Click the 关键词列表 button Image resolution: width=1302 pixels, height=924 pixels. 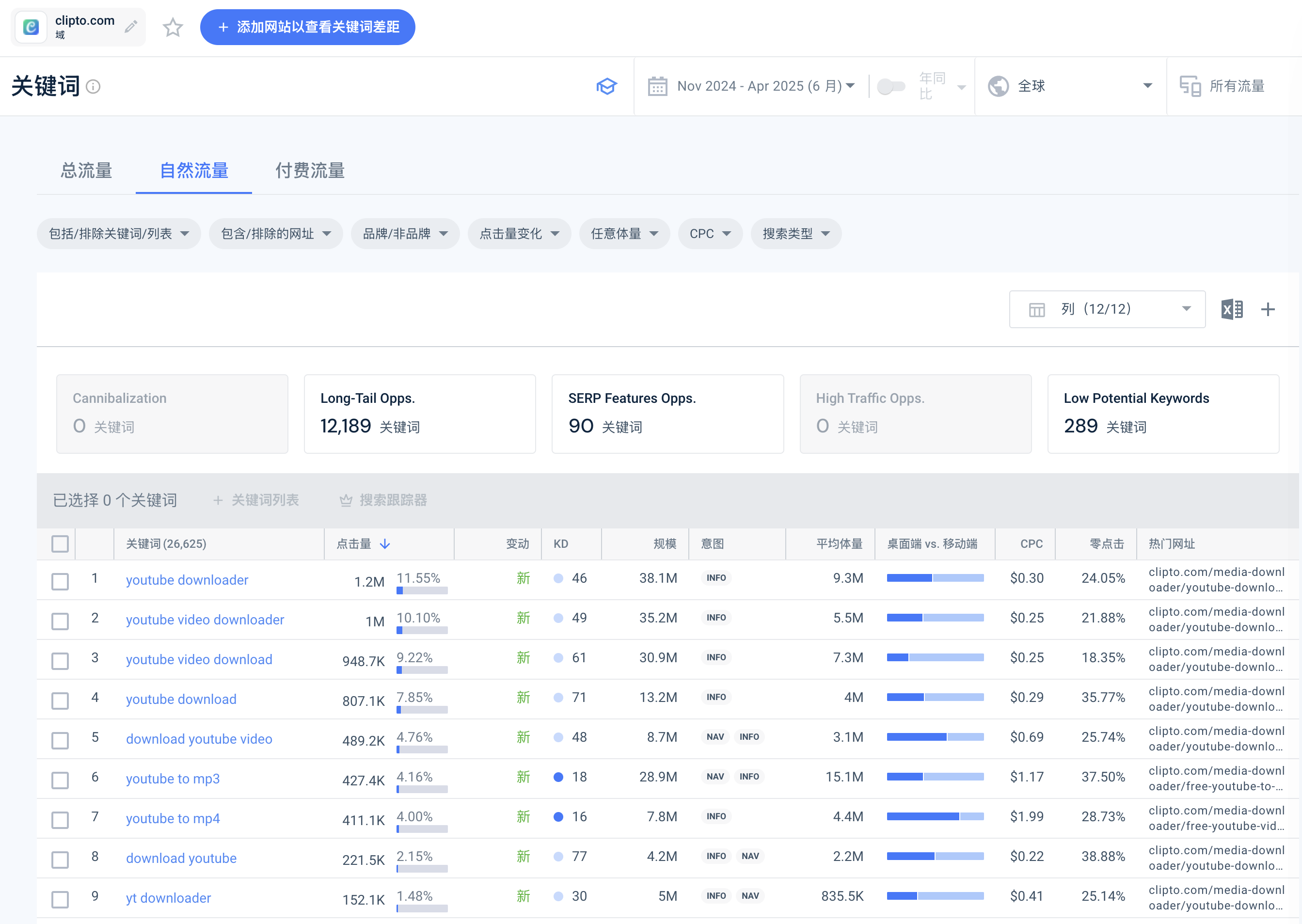coord(256,500)
